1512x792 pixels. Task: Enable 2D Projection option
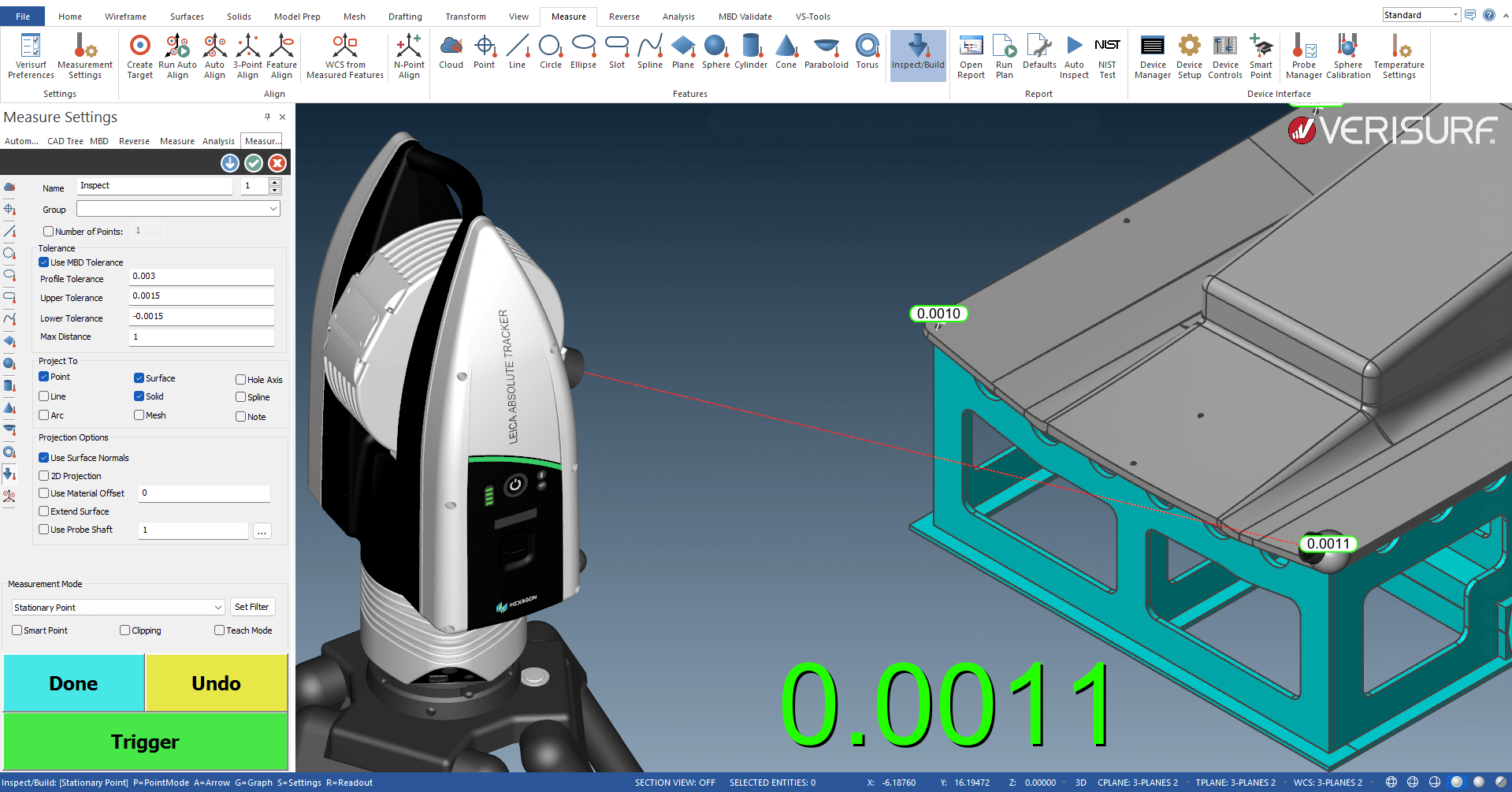click(44, 476)
